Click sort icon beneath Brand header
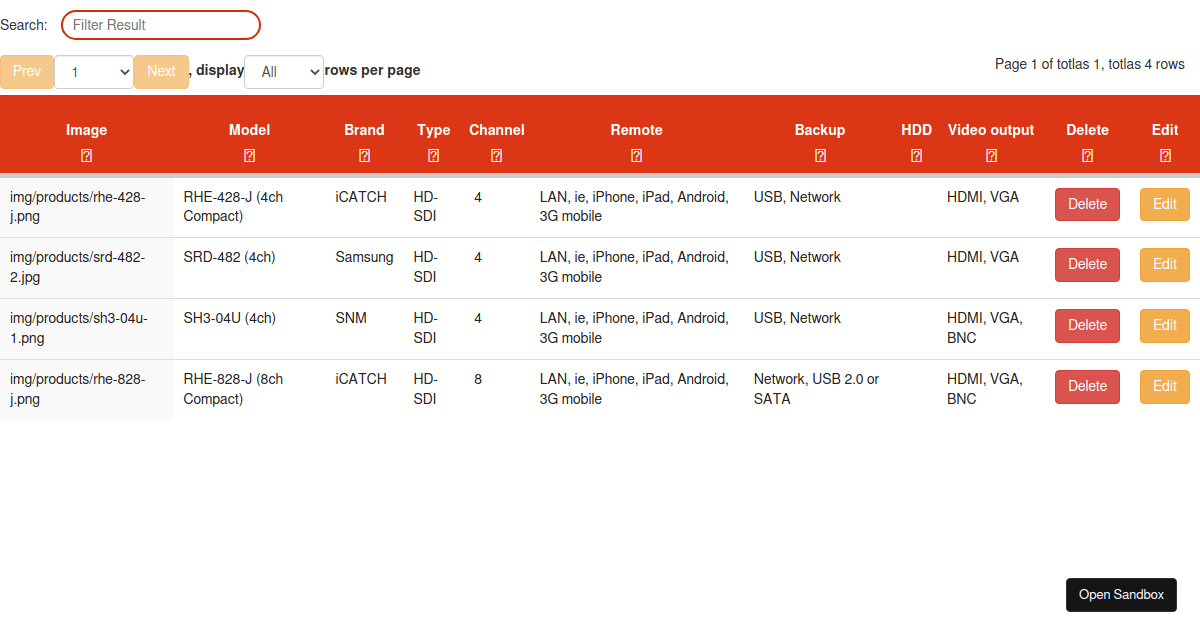This screenshot has height=630, width=1200. pyautogui.click(x=365, y=156)
